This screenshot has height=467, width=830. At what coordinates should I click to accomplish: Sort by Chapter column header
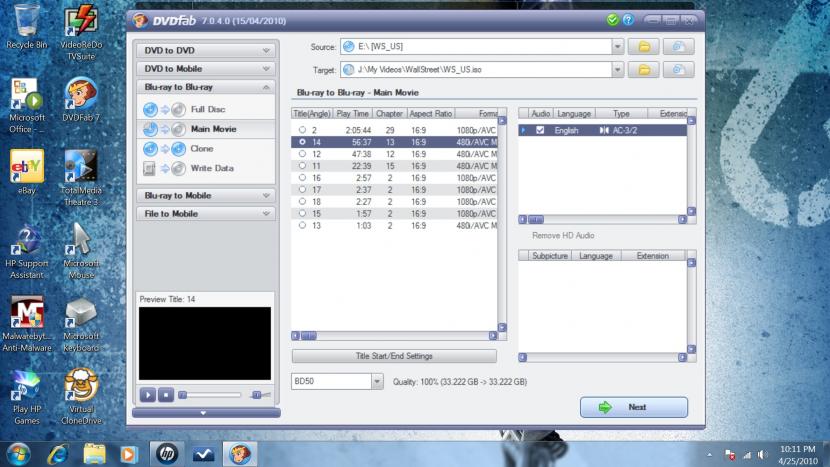tap(389, 113)
